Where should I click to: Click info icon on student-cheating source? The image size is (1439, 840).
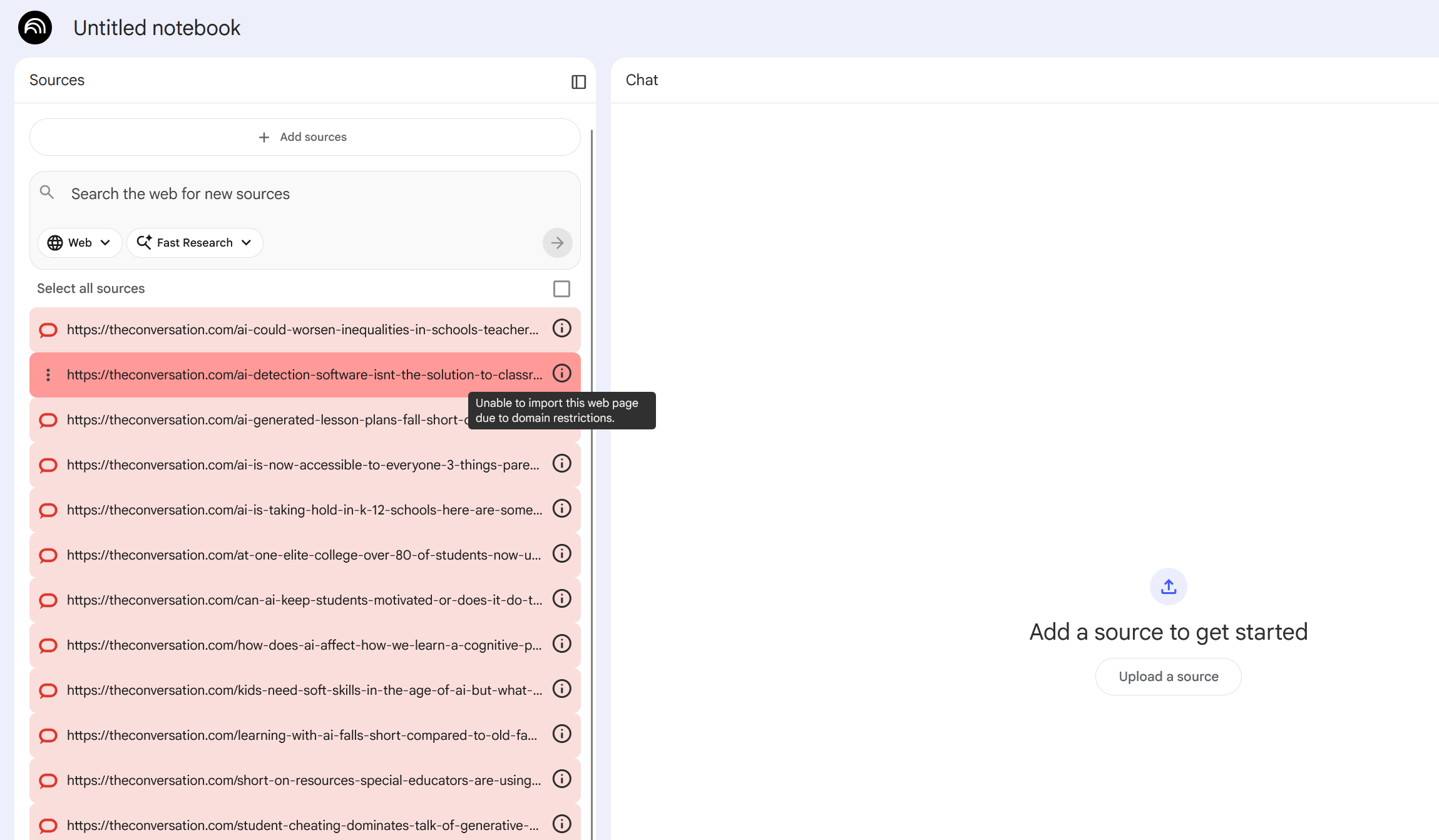[x=561, y=824]
